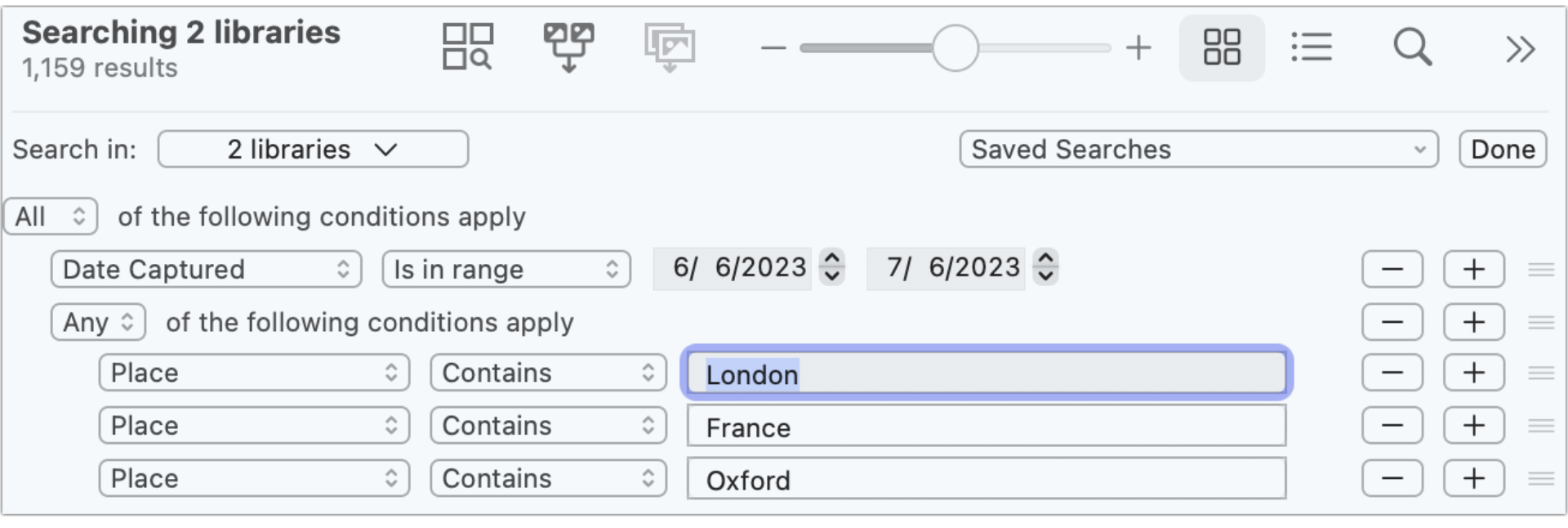The width and height of the screenshot is (1568, 528).
Task: Increase thumbnail size with plus icon
Action: (x=1138, y=48)
